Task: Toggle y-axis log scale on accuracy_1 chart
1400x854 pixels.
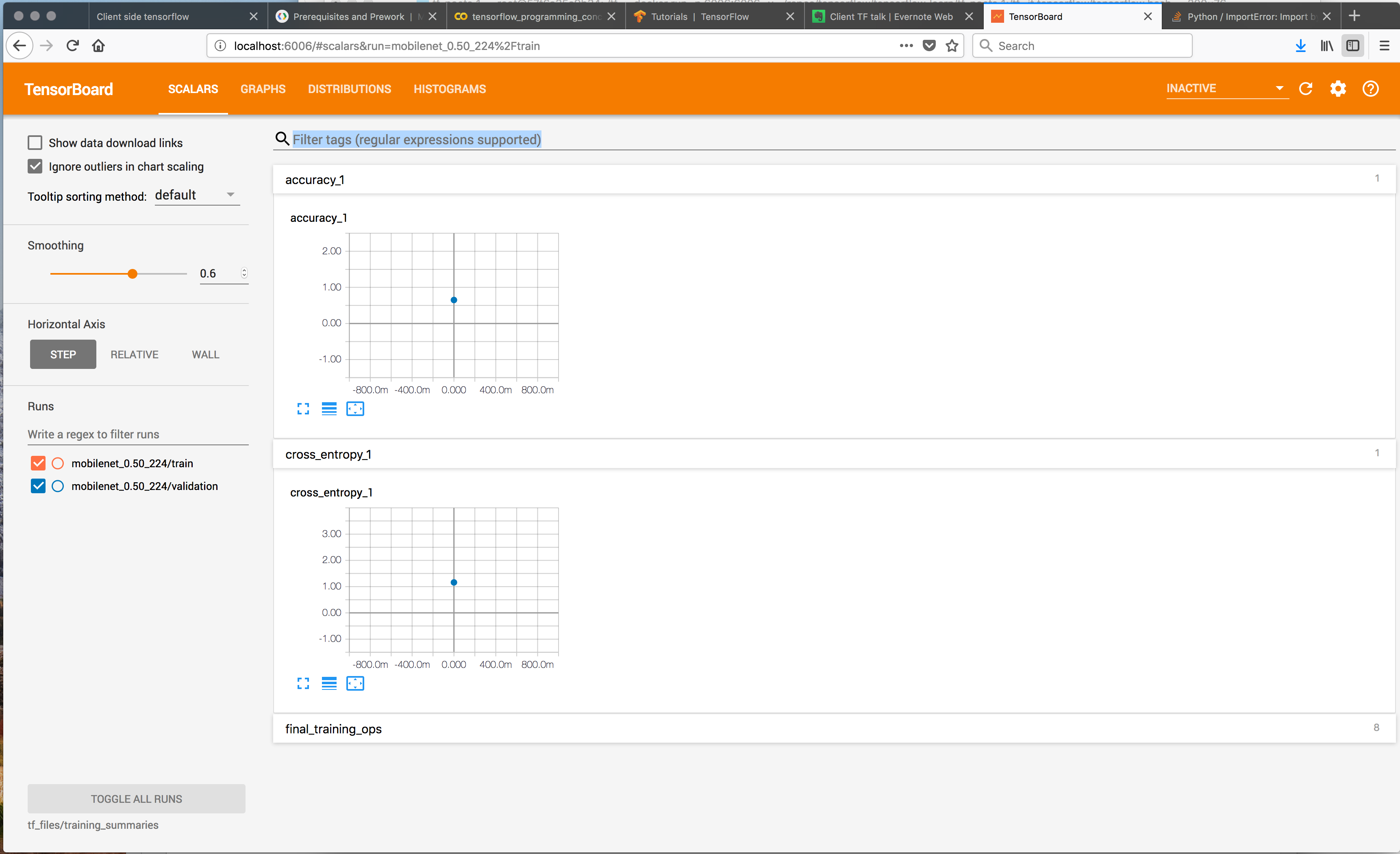Action: [x=329, y=409]
